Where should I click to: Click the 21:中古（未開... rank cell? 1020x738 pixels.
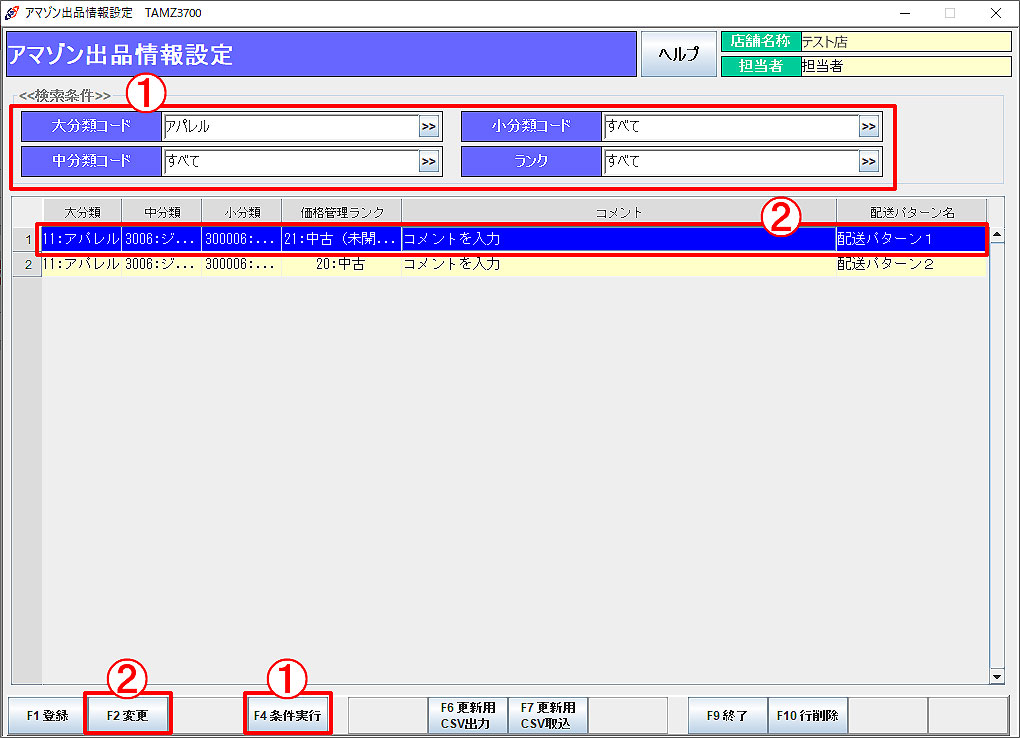342,239
